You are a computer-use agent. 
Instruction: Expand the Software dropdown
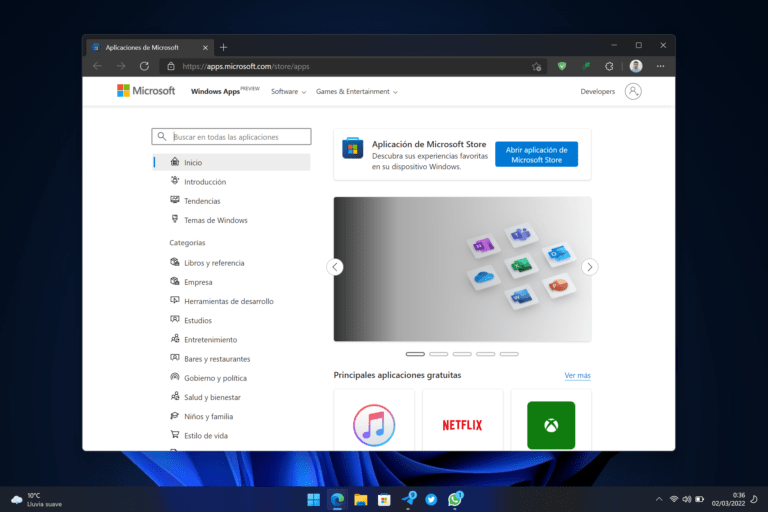point(288,92)
